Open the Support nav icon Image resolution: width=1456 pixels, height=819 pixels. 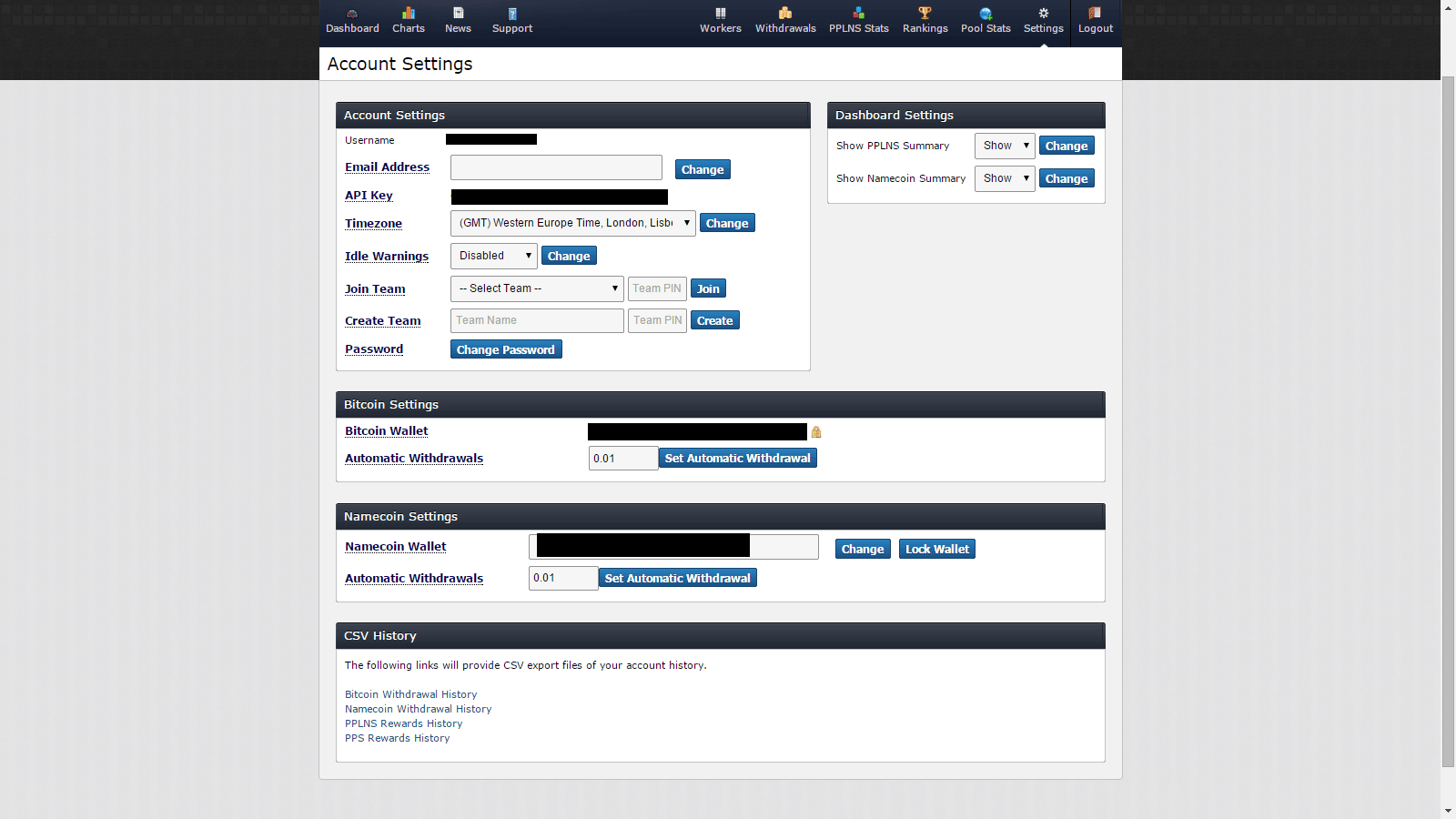click(512, 14)
